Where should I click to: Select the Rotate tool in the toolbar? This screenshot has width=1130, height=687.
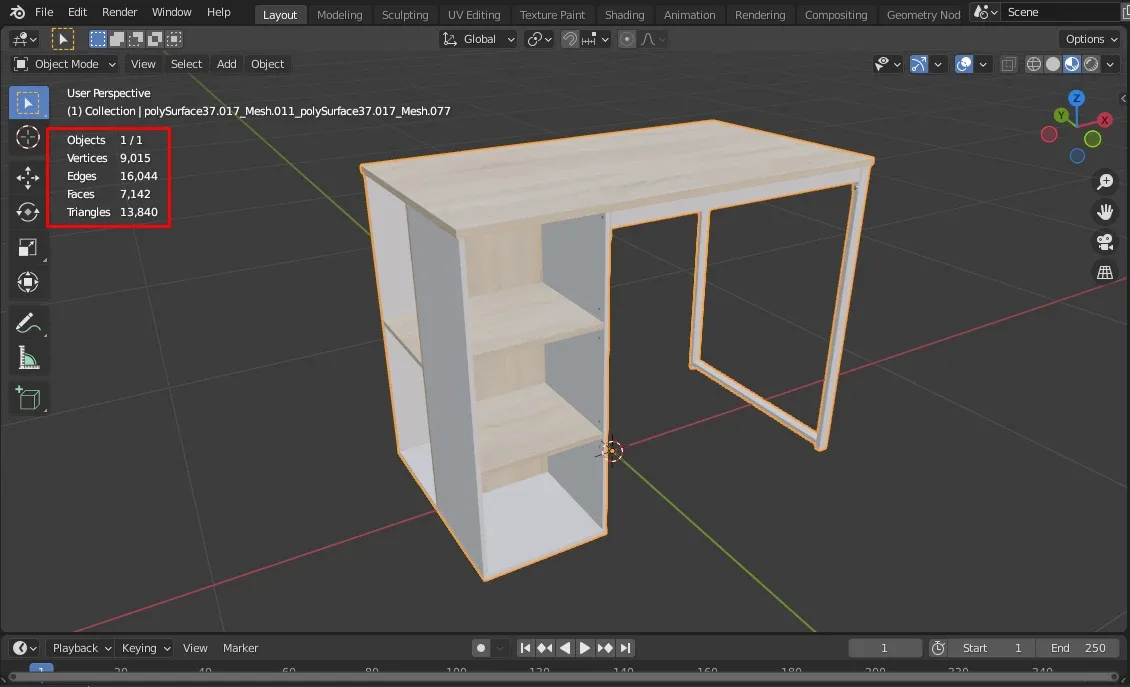pyautogui.click(x=28, y=212)
